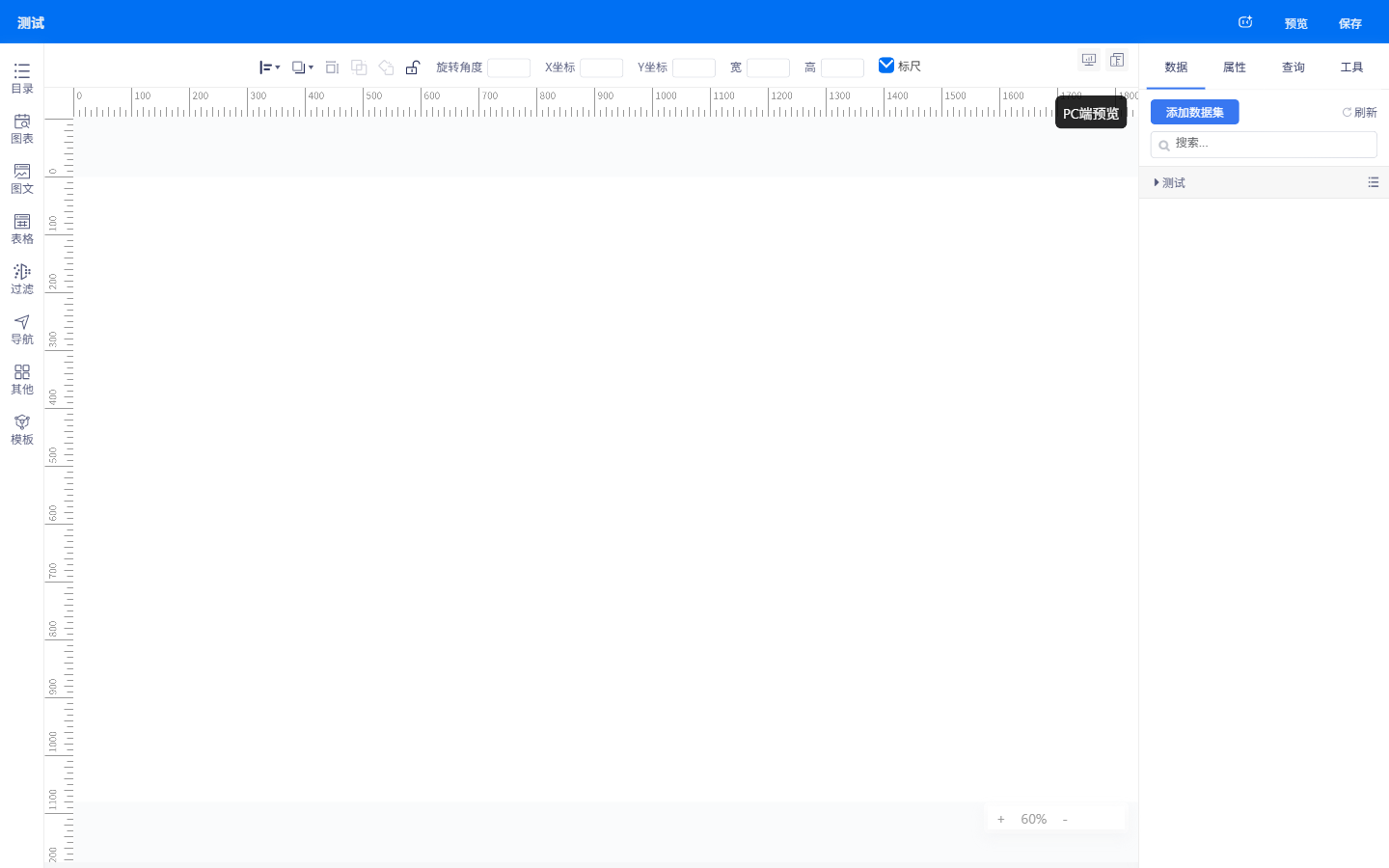This screenshot has width=1389, height=868.
Task: Expand the 测试 dataset tree node
Action: (x=1157, y=182)
